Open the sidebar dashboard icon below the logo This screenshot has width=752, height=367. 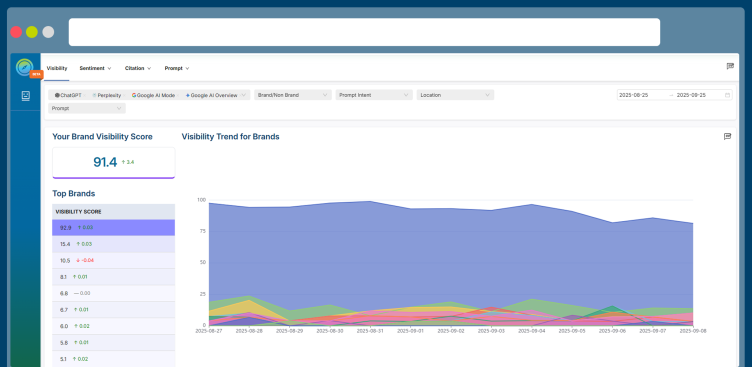coord(26,96)
